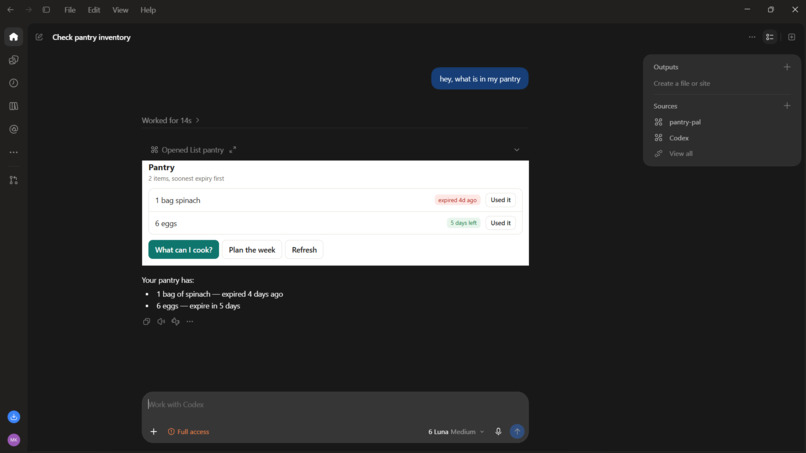Click the new pane plus-square icon
The image size is (806, 453).
792,37
